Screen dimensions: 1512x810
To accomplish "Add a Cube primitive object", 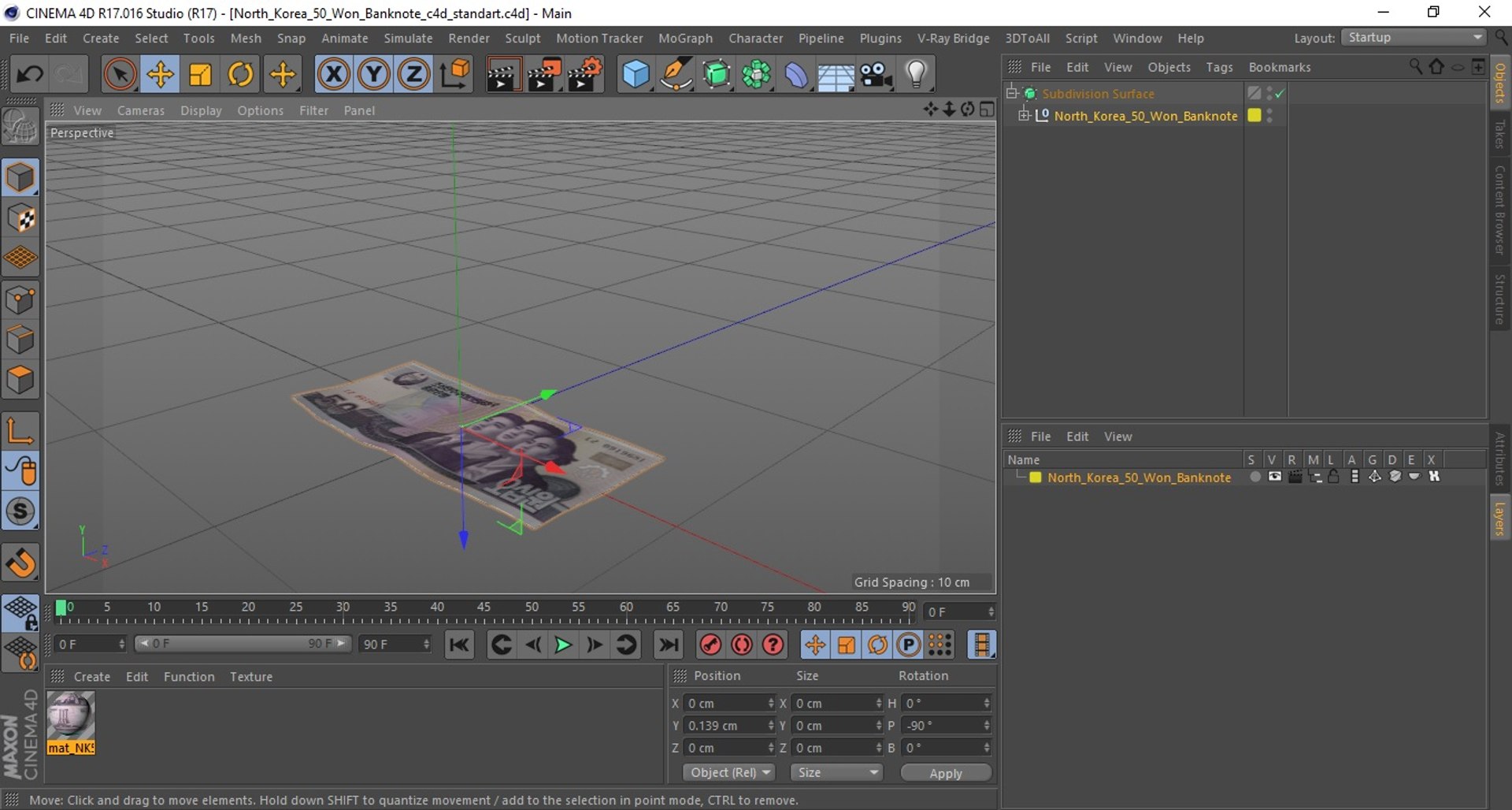I will [636, 75].
